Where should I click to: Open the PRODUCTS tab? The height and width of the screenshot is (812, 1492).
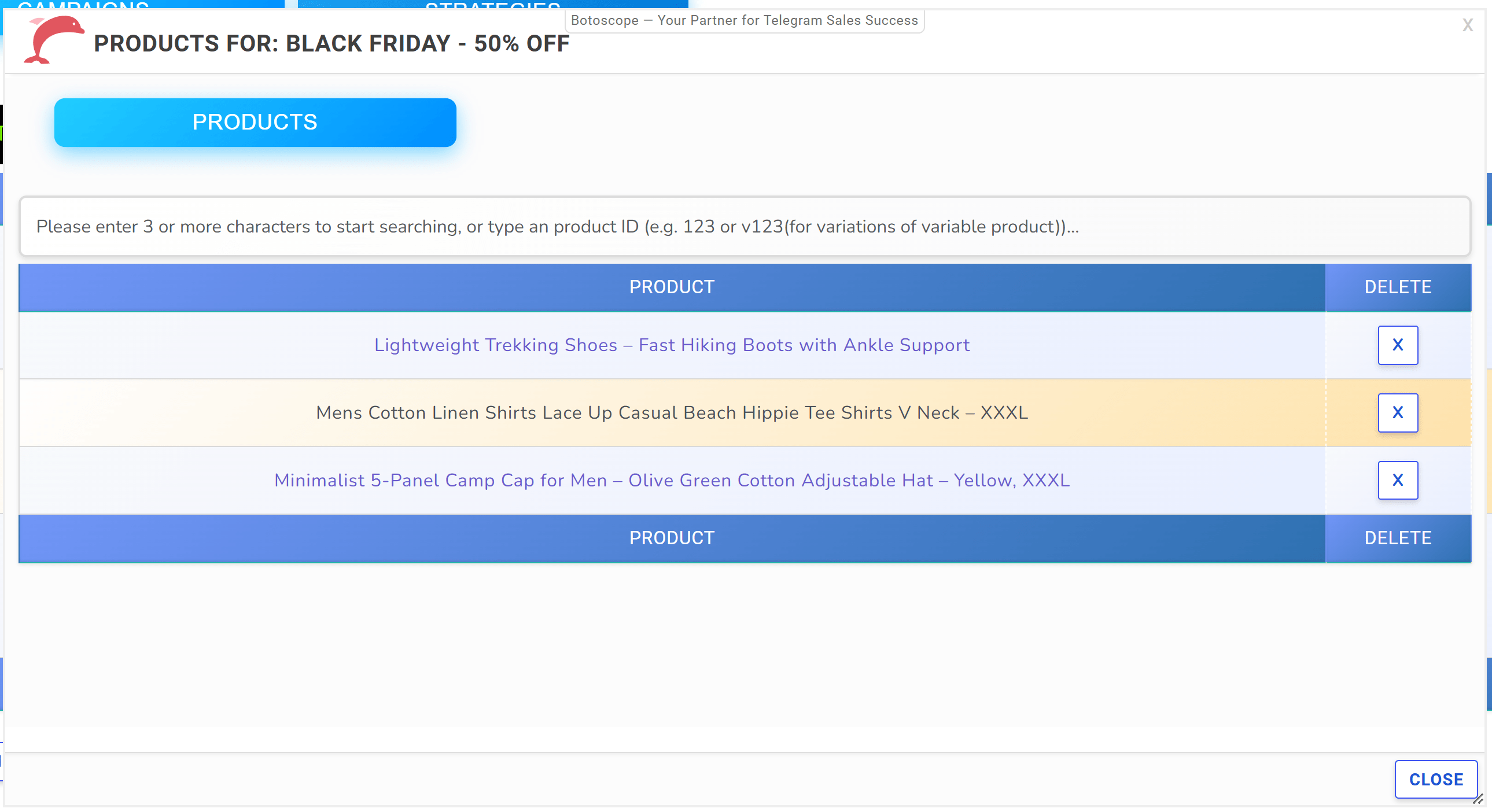coord(255,122)
